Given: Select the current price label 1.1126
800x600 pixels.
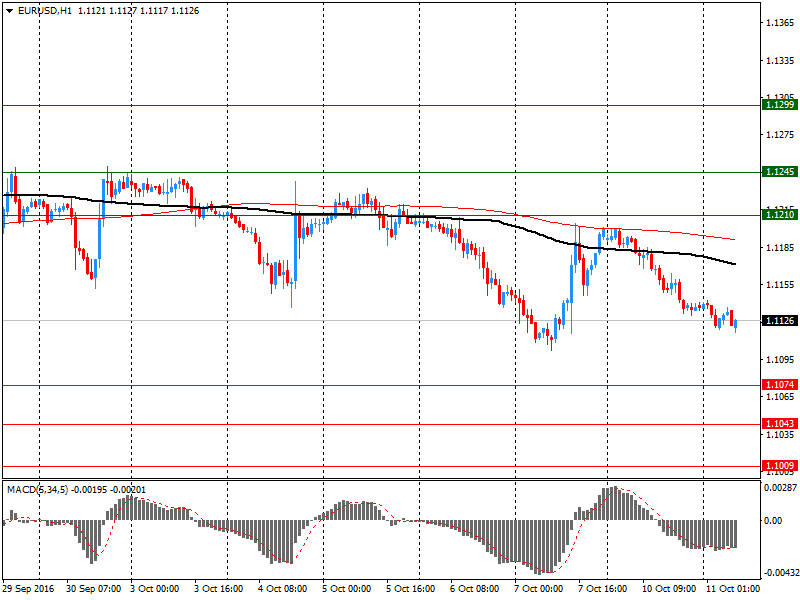Looking at the screenshot, I should pos(780,320).
